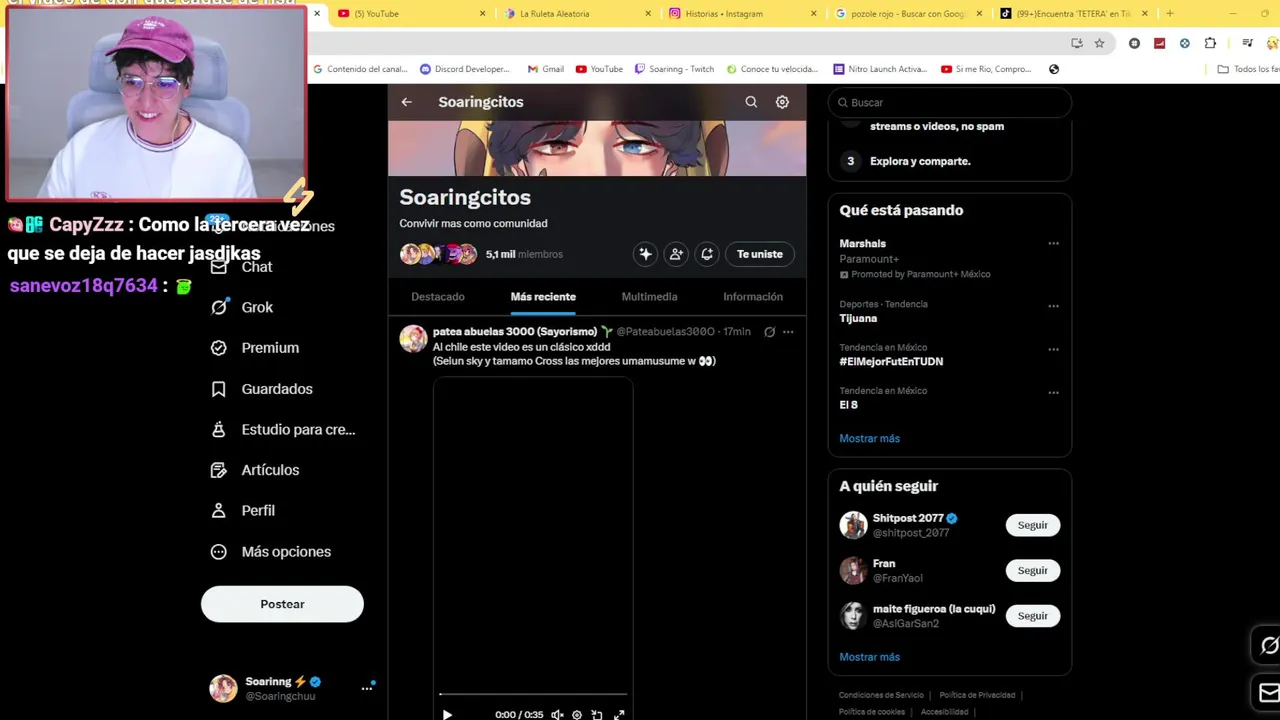Enable picture-in-picture for the video

[x=597, y=714]
